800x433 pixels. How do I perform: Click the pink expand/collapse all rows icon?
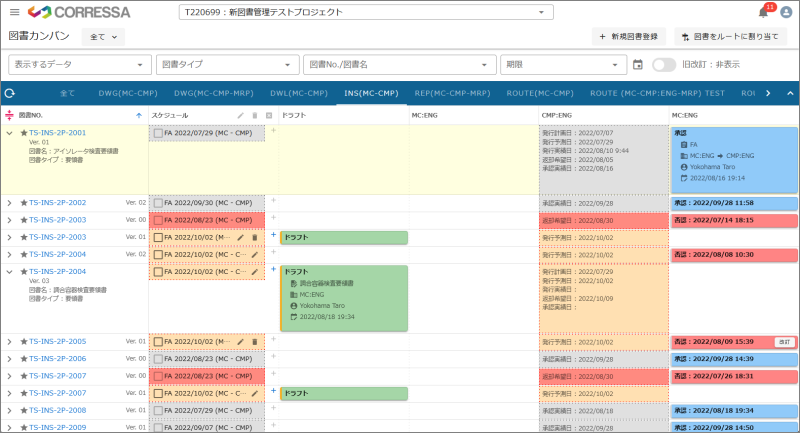click(9, 115)
